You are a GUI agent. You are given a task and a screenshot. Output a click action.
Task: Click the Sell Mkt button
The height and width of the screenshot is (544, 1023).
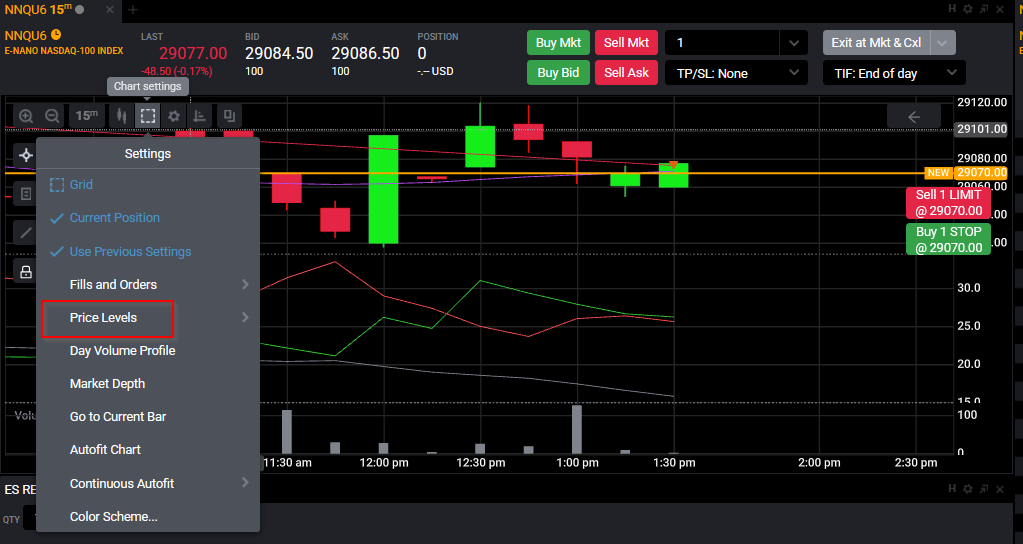(x=626, y=42)
